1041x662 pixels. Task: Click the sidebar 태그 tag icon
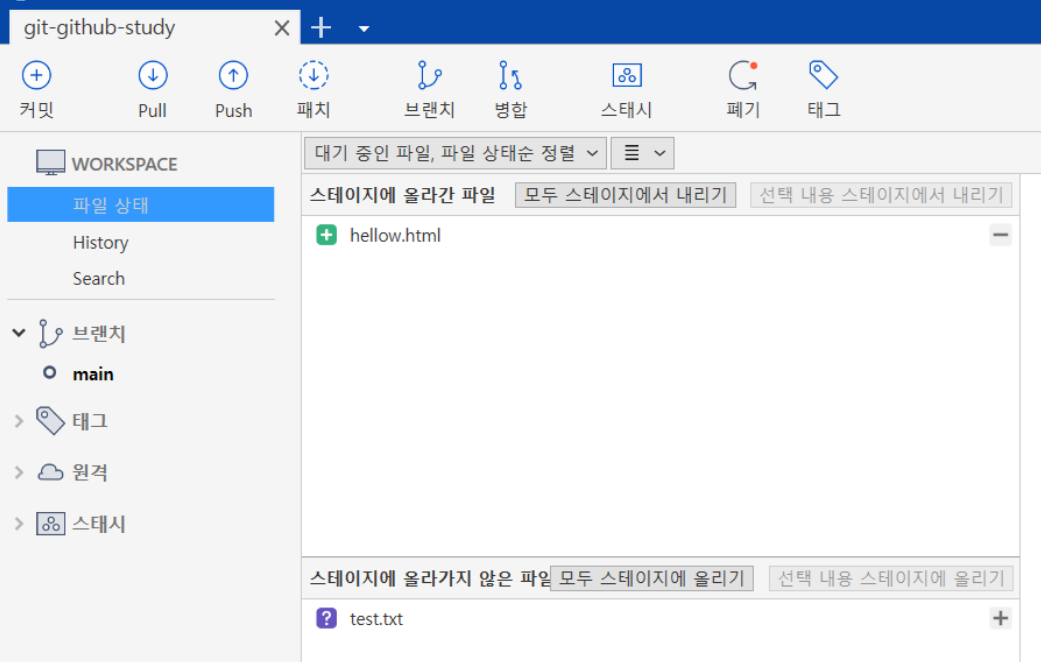coord(50,421)
